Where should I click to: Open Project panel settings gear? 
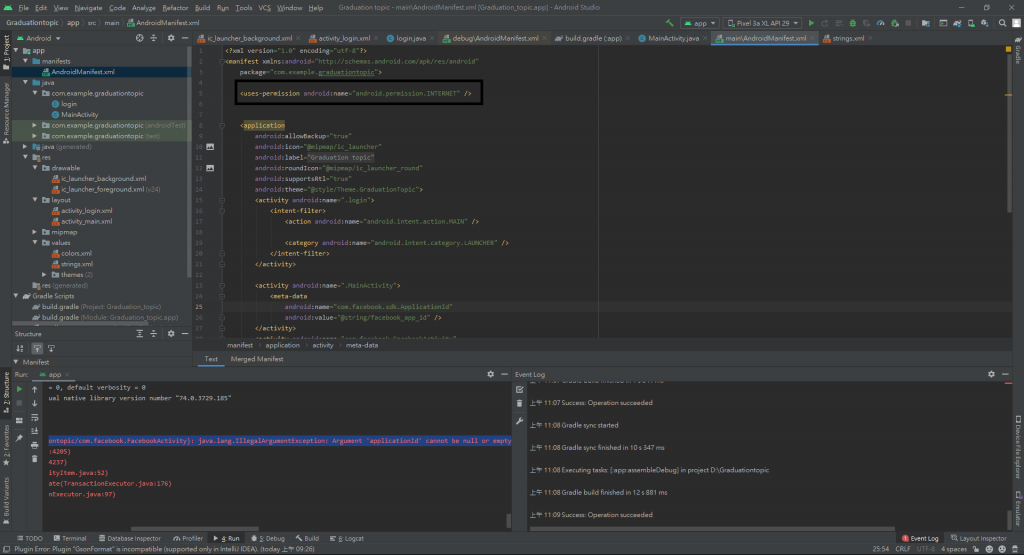pyautogui.click(x=171, y=38)
